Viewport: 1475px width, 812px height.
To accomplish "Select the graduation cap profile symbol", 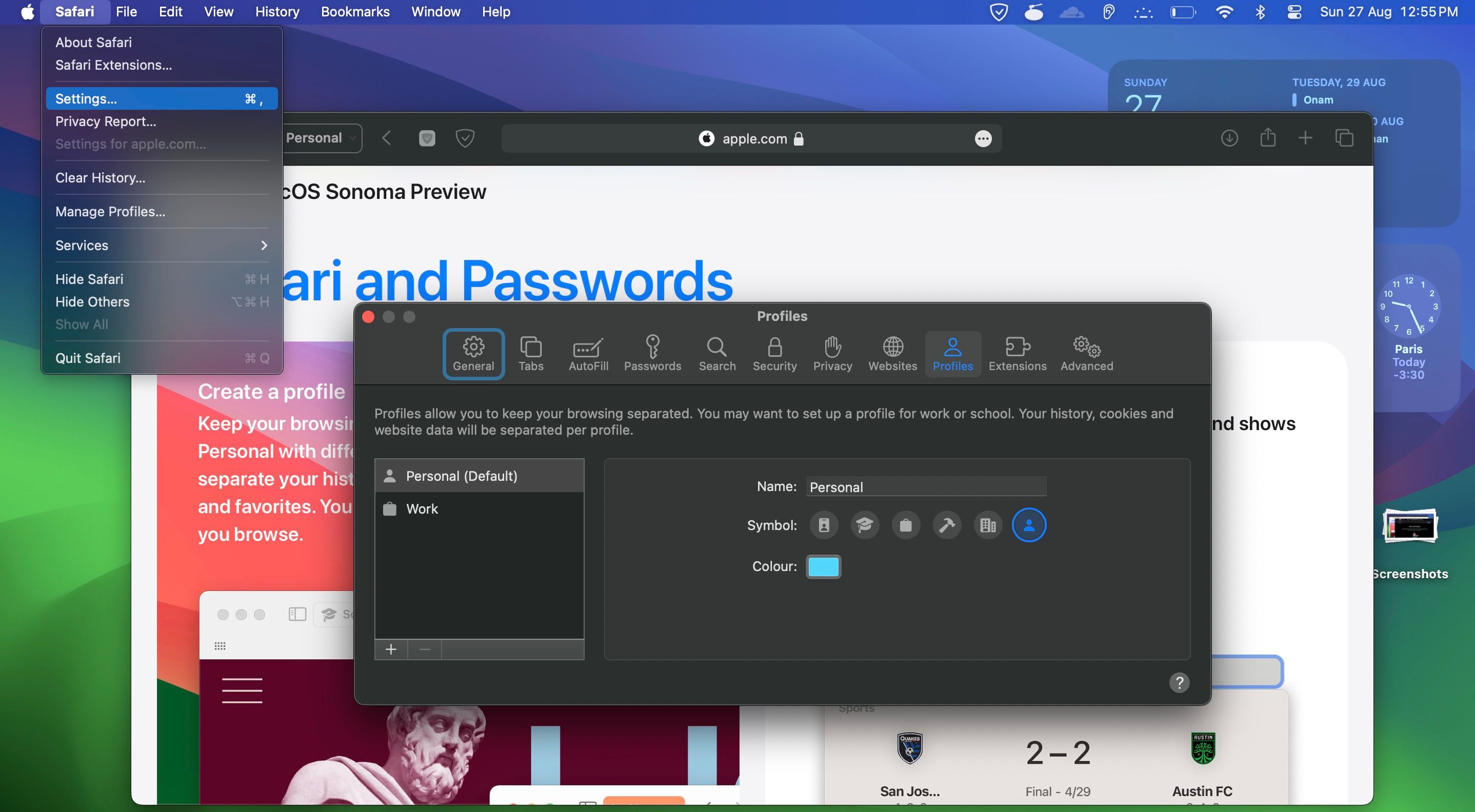I will click(x=865, y=525).
